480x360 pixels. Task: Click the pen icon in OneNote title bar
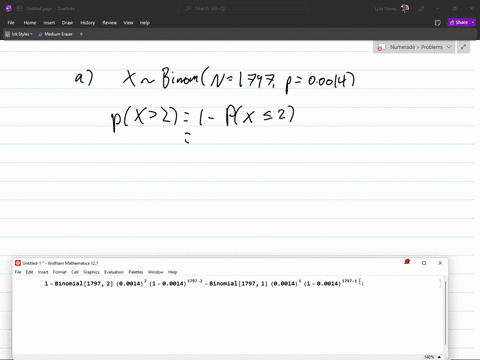(x=421, y=9)
